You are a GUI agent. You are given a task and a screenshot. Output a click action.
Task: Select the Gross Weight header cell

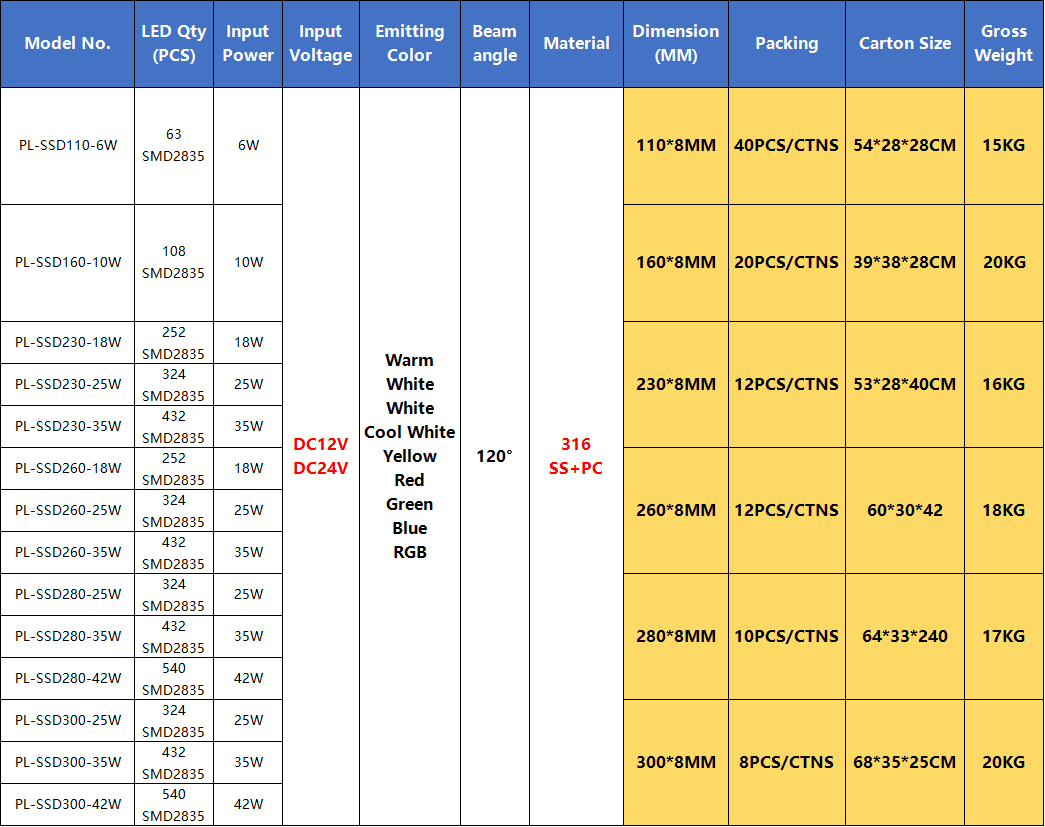click(1003, 44)
